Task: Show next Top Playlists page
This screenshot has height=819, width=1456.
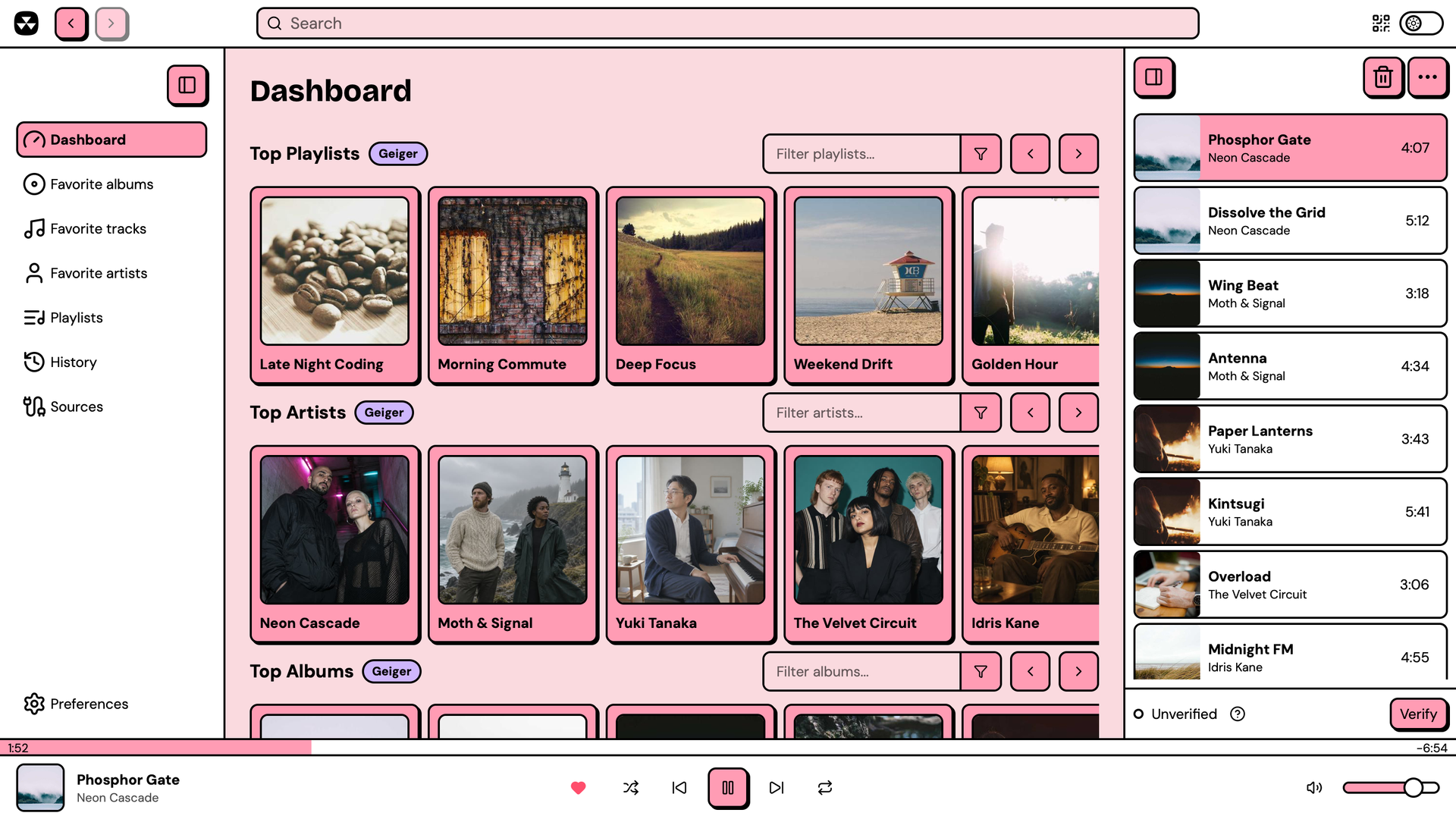Action: pyautogui.click(x=1078, y=154)
